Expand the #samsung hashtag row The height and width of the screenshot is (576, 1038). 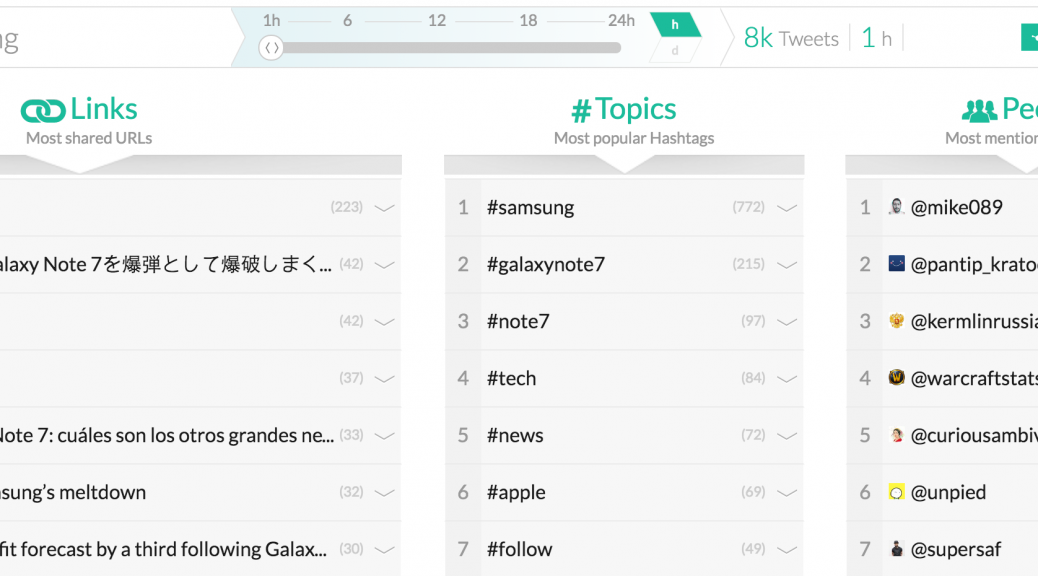(787, 208)
